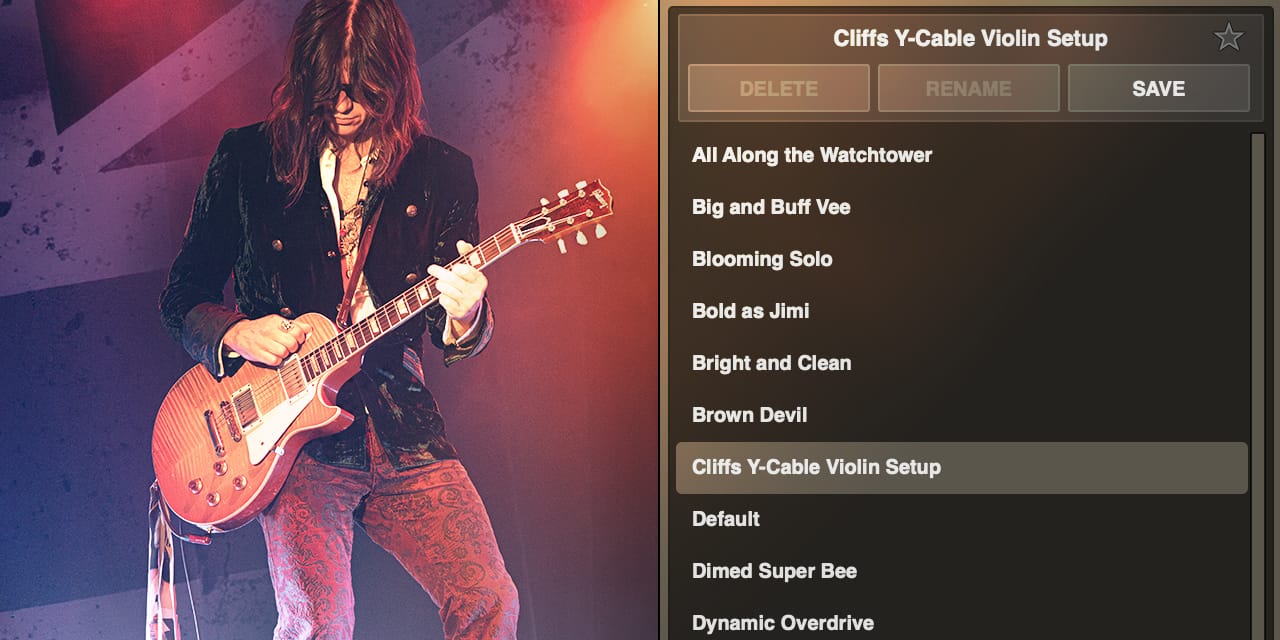Image resolution: width=1280 pixels, height=640 pixels.
Task: Click the DELETE button
Action: (x=778, y=88)
